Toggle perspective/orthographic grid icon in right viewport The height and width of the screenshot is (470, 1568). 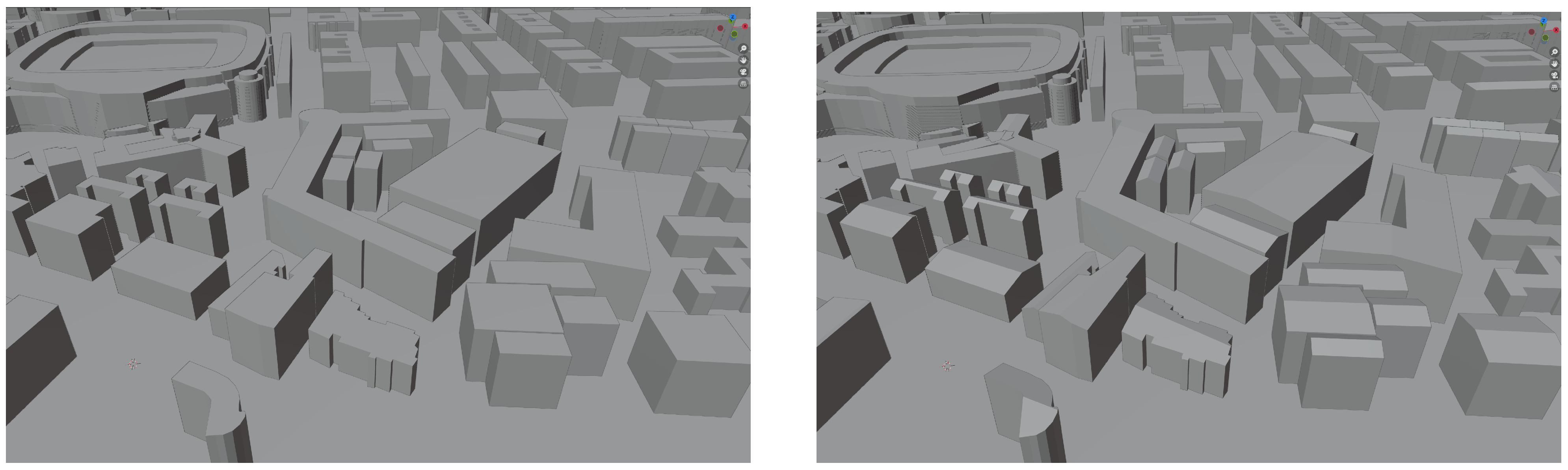click(x=1555, y=87)
